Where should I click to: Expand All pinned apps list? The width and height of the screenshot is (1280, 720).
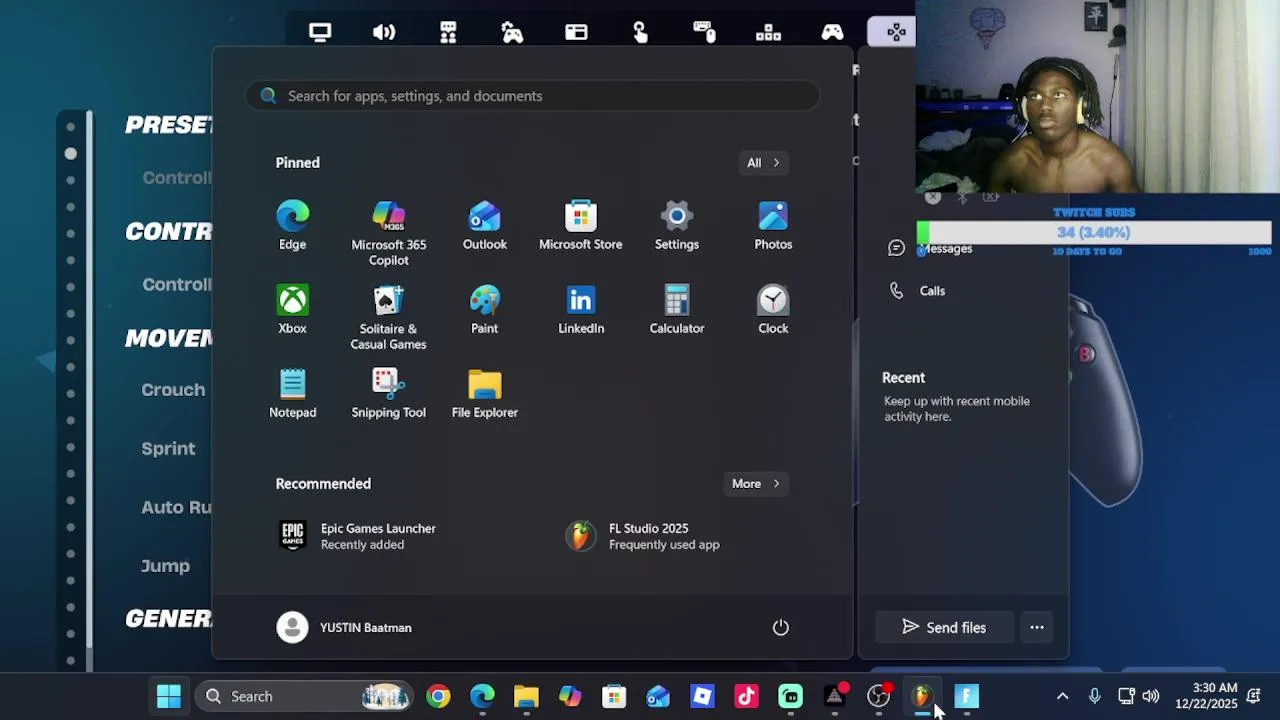coord(763,162)
